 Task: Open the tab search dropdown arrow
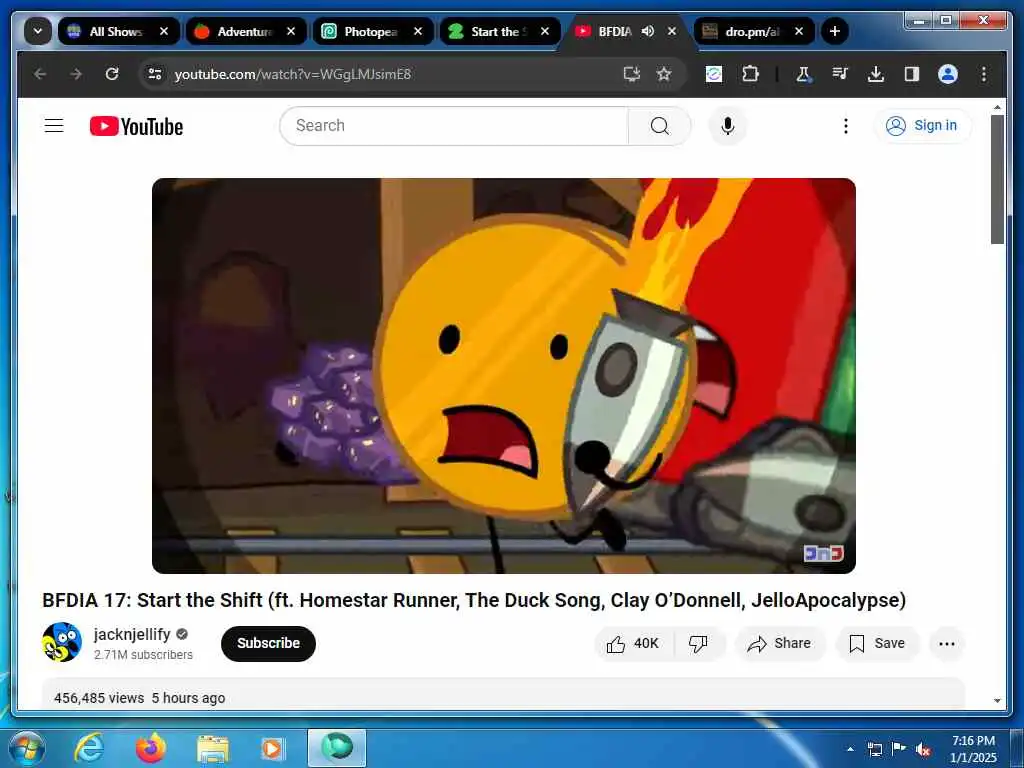[x=38, y=31]
